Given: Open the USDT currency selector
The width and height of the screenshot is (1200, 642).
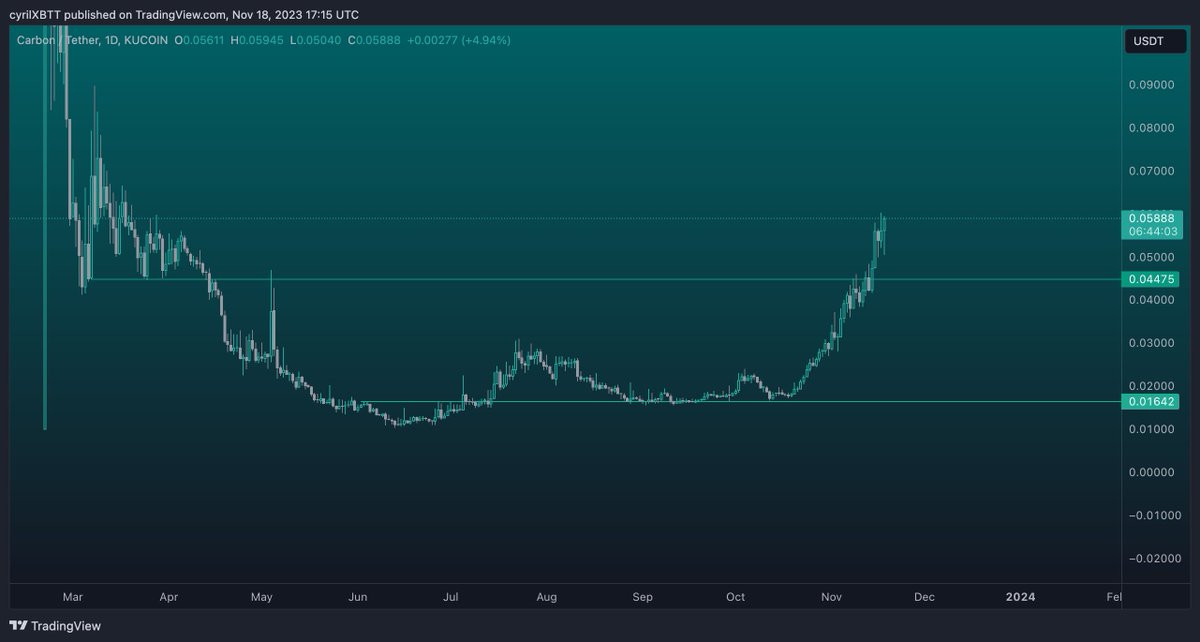Looking at the screenshot, I should pos(1154,41).
